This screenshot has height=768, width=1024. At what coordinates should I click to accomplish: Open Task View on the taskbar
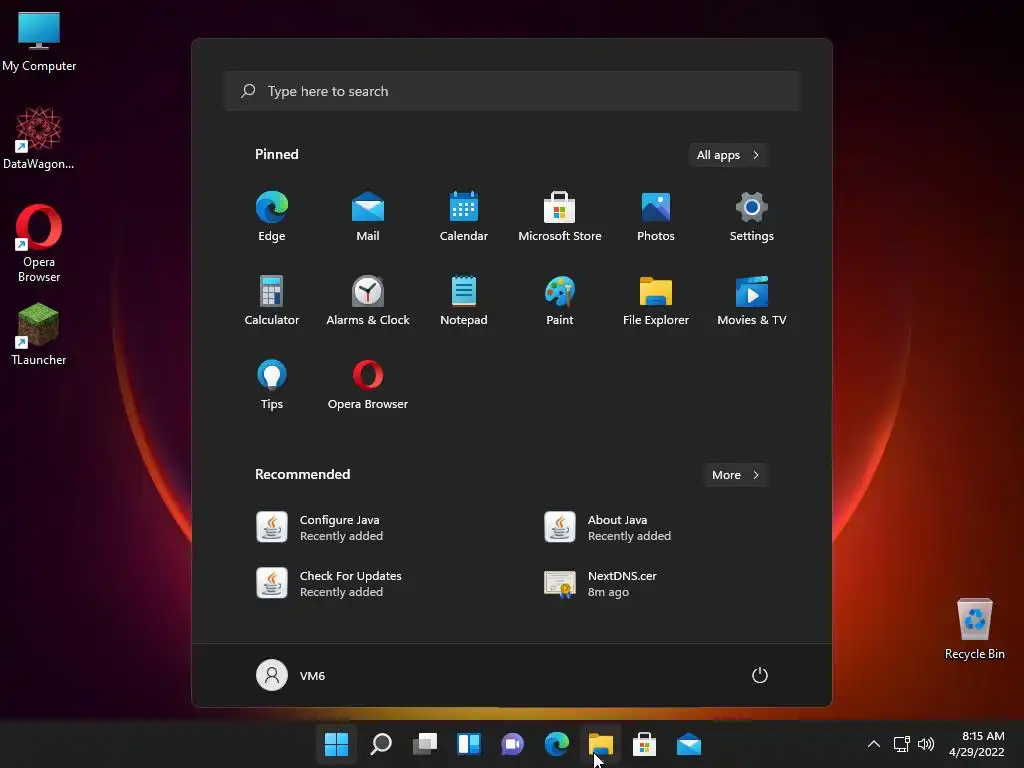(425, 744)
